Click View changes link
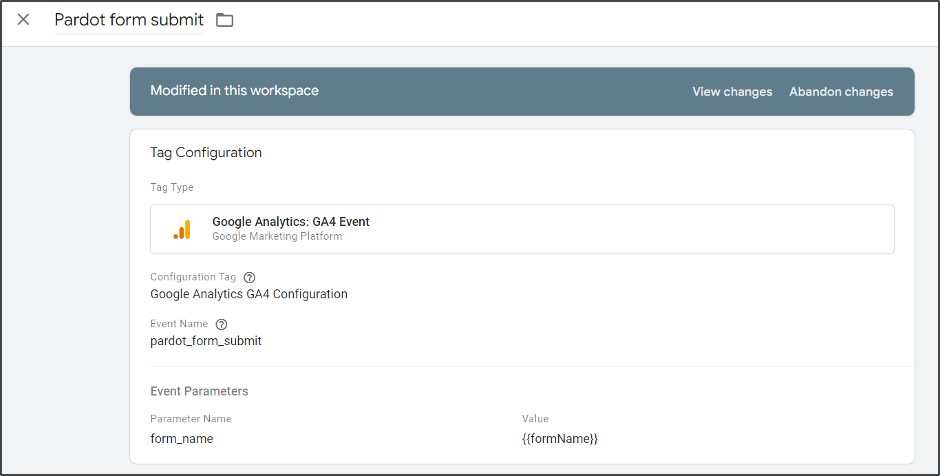This screenshot has height=476, width=940. click(x=732, y=92)
